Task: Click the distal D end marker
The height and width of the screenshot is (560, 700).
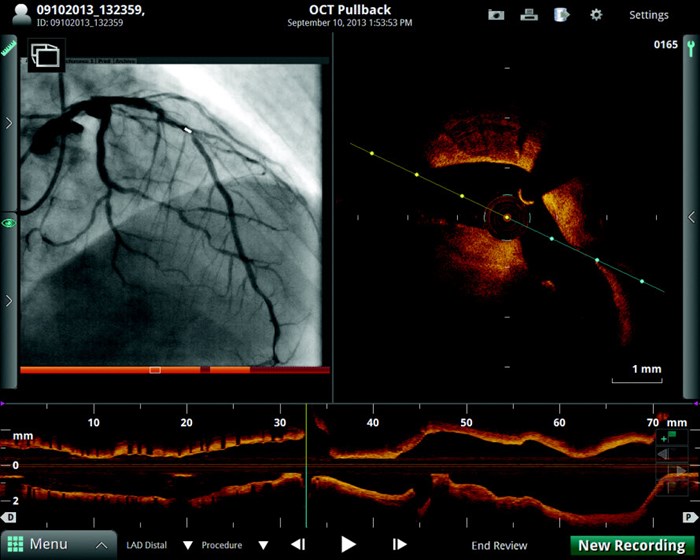Action: point(8,517)
